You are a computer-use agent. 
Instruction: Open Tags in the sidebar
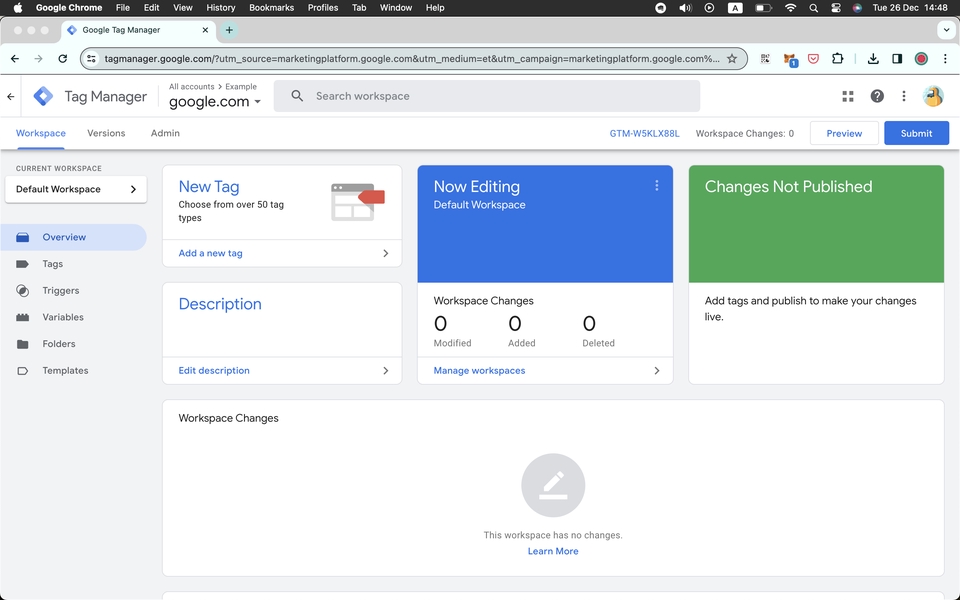point(73,264)
